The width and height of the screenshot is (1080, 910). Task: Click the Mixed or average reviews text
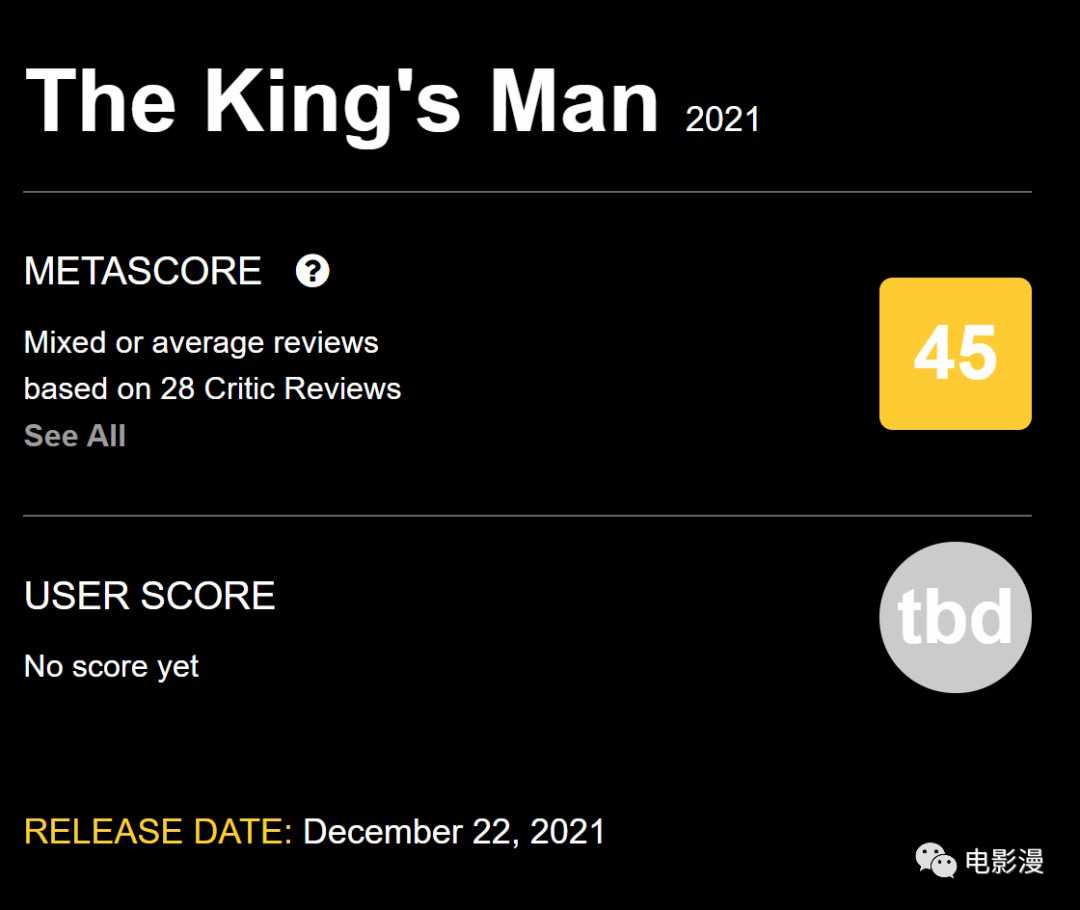point(201,342)
